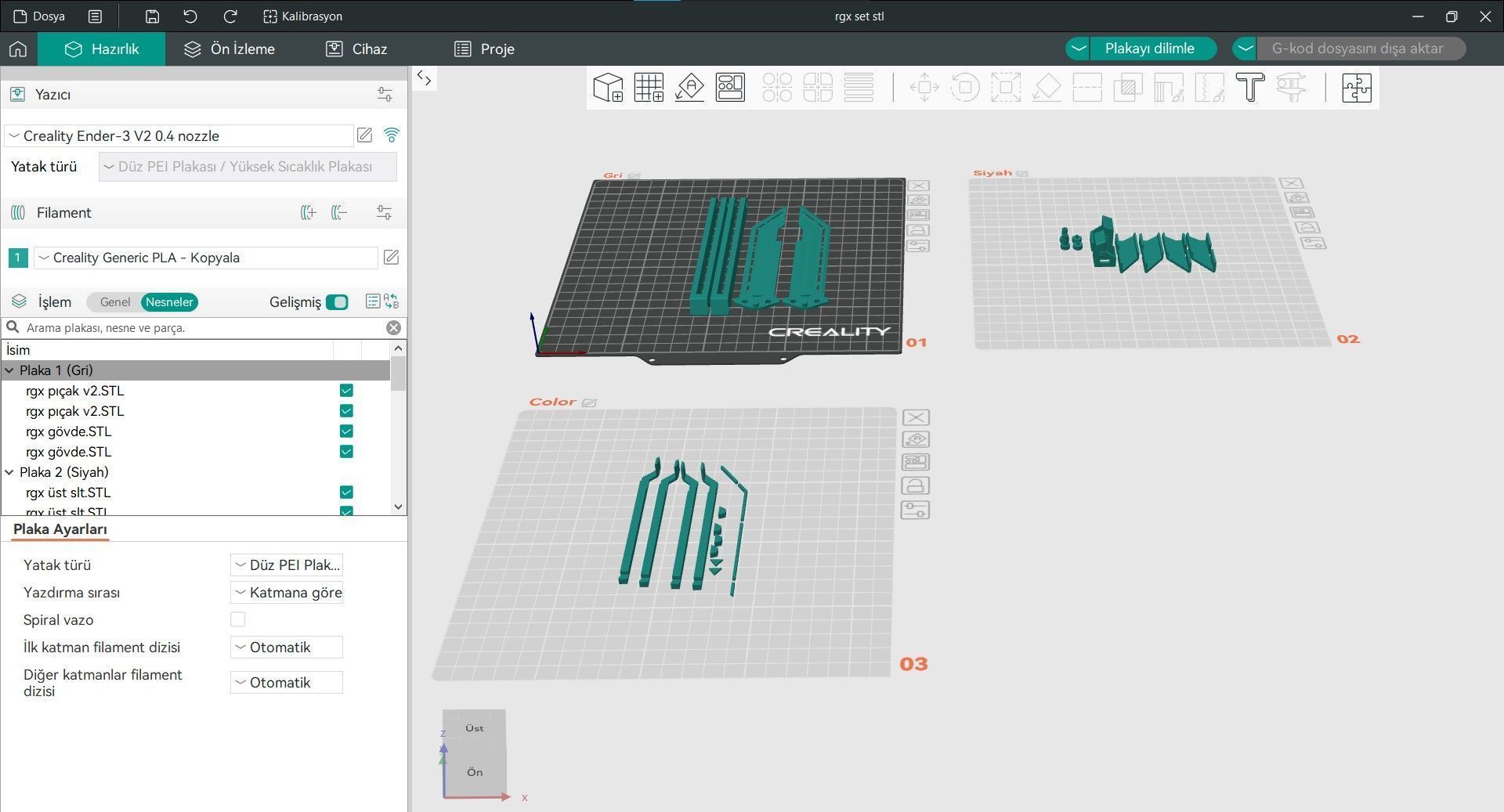The width and height of the screenshot is (1504, 812).
Task: Click the Üst face of view cube
Action: point(474,728)
